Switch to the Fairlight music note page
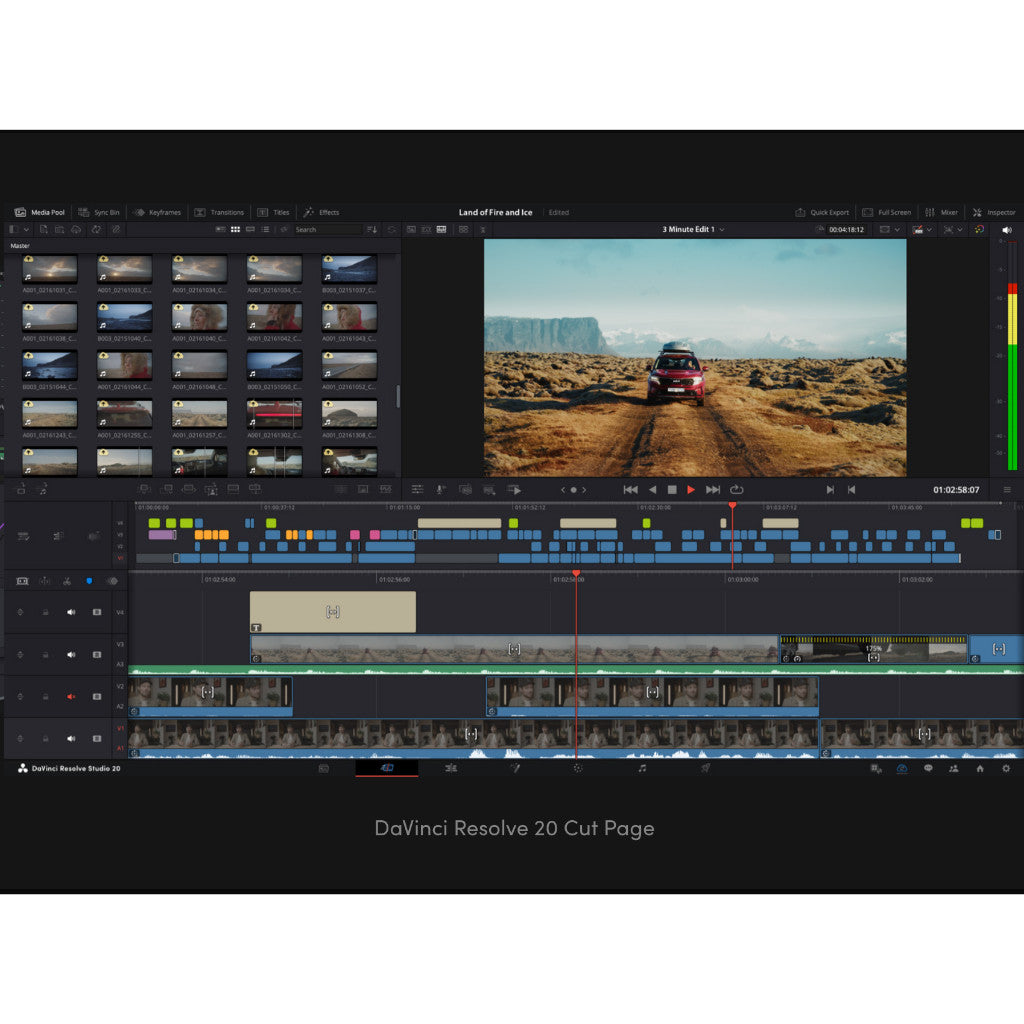This screenshot has width=1024, height=1024. [642, 768]
